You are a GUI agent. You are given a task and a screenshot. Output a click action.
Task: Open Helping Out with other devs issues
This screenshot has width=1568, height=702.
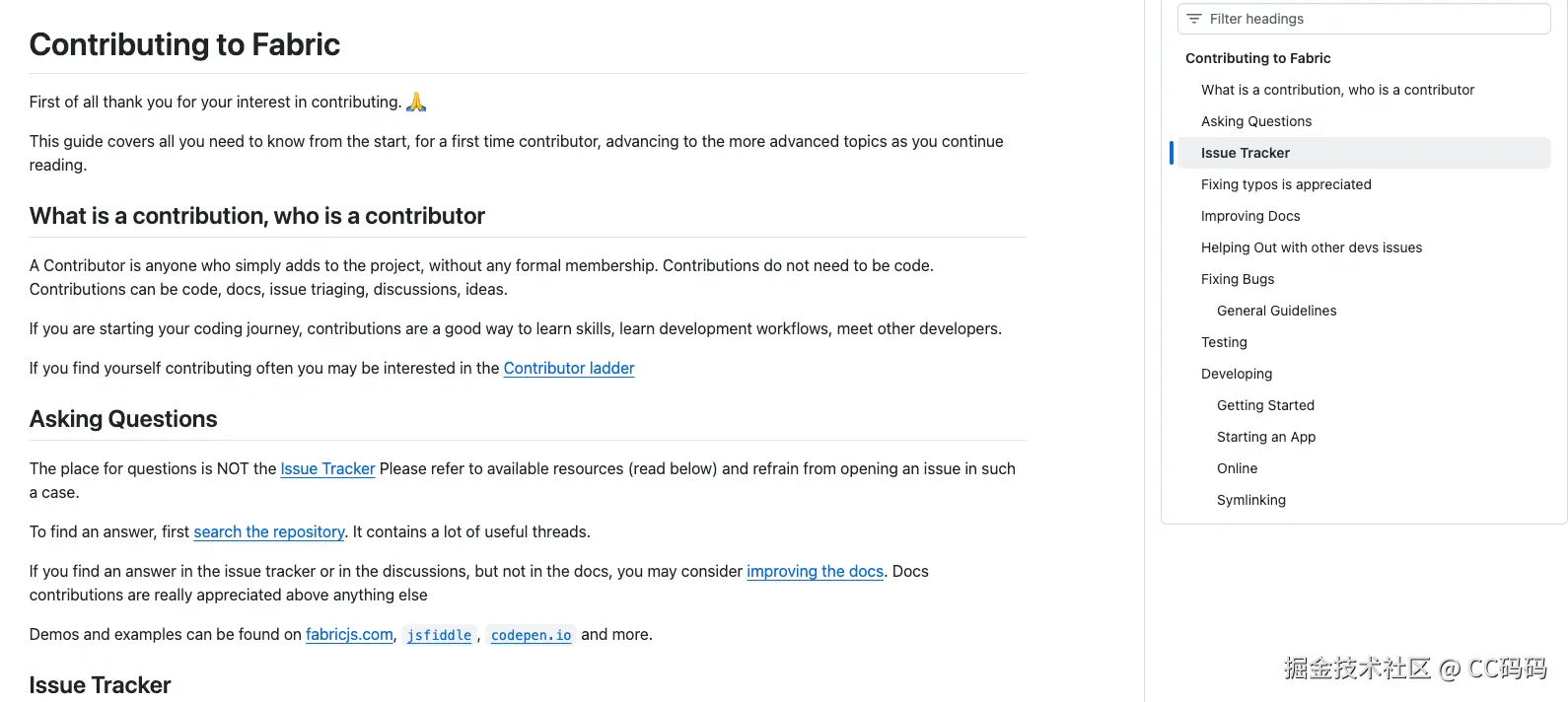(x=1312, y=247)
